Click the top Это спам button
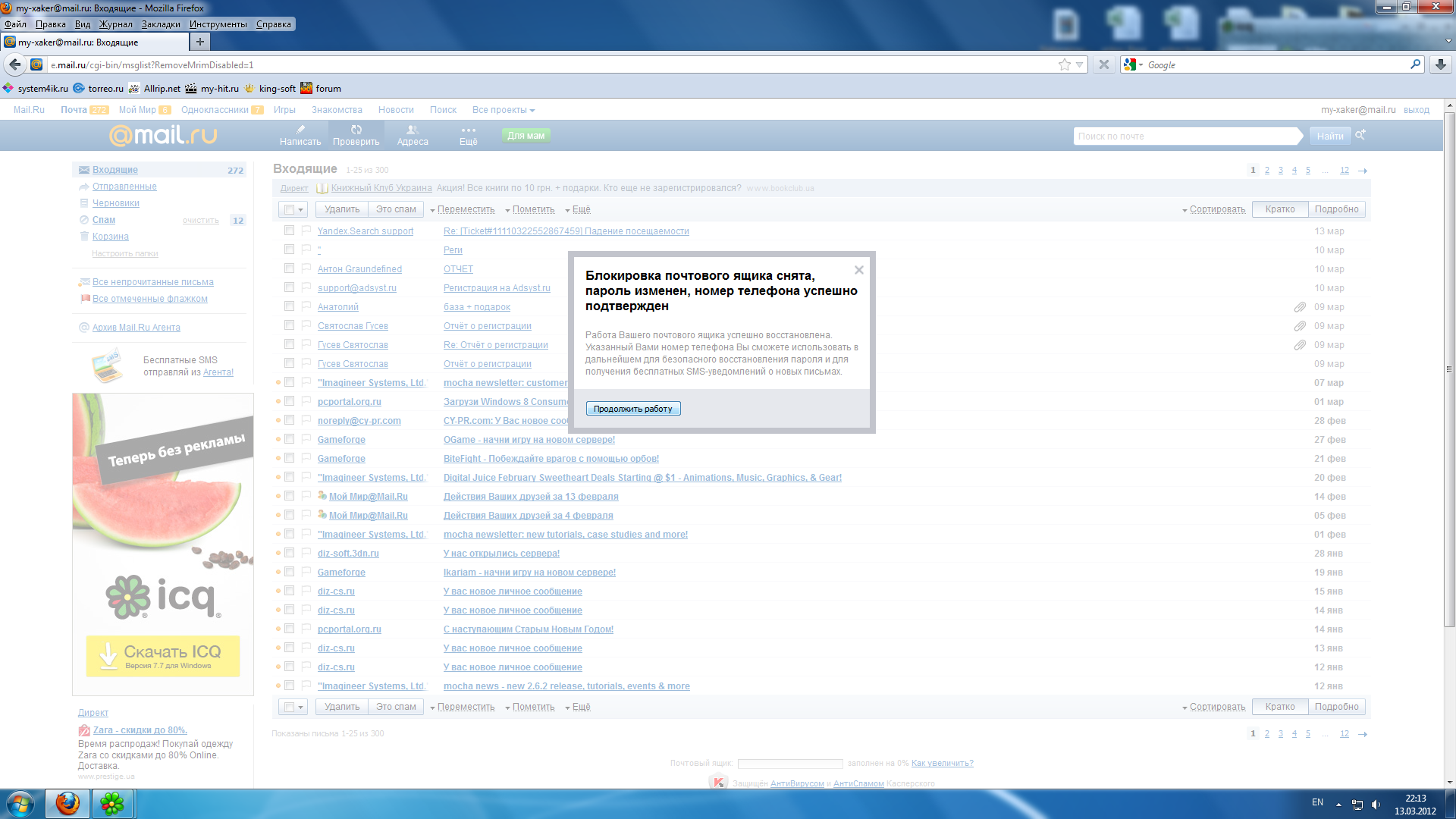The height and width of the screenshot is (819, 1456). [396, 209]
